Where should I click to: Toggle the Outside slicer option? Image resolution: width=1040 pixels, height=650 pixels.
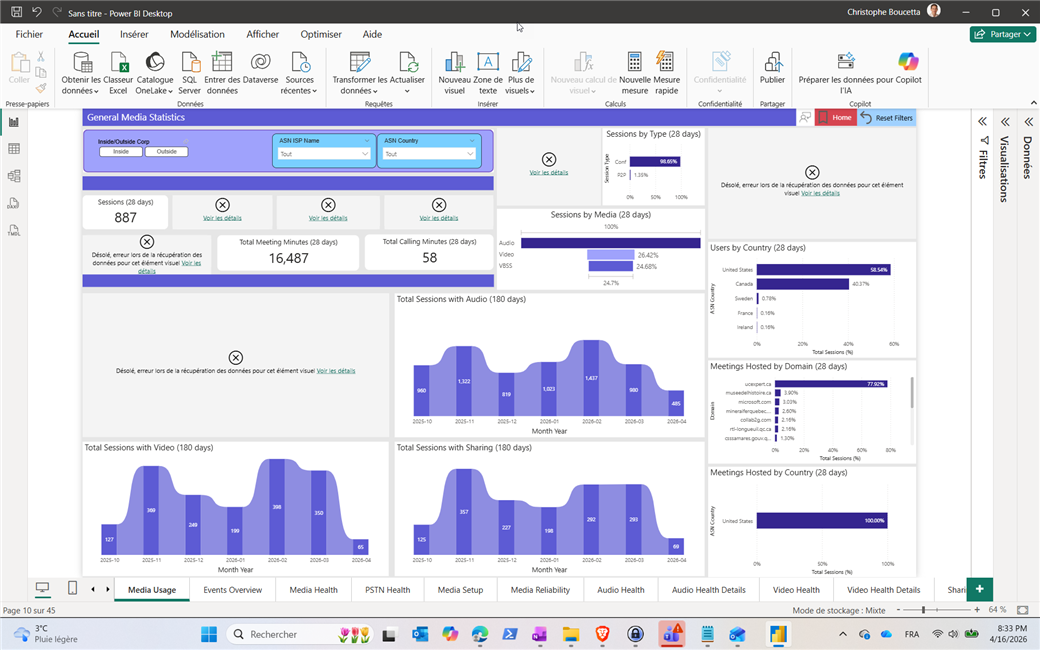click(x=166, y=152)
